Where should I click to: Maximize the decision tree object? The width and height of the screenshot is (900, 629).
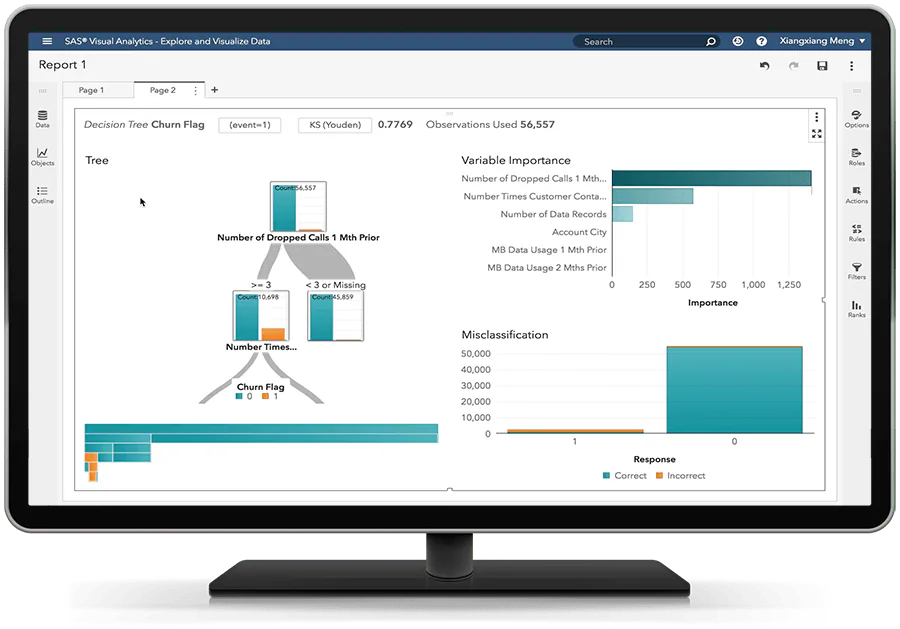click(x=816, y=134)
